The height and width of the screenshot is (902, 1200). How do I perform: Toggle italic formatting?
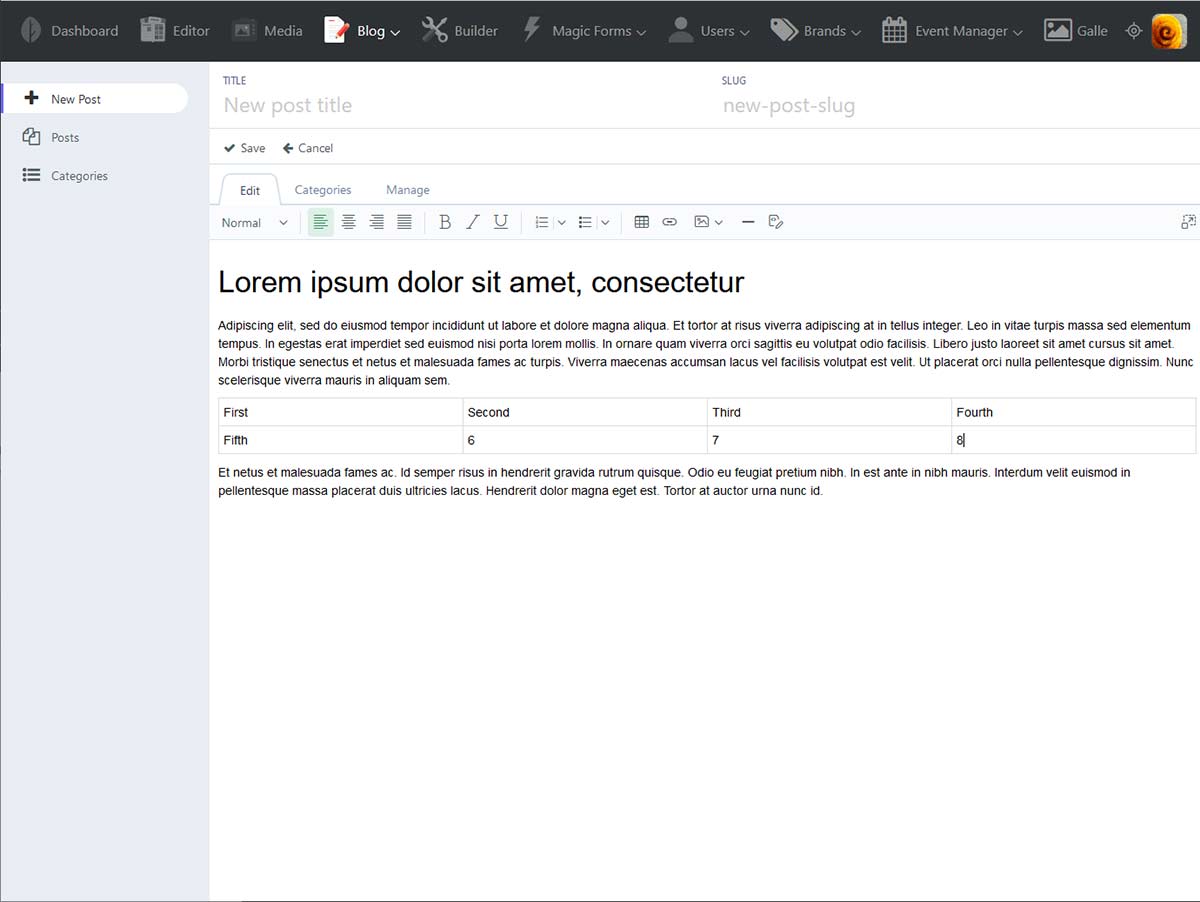[x=473, y=222]
